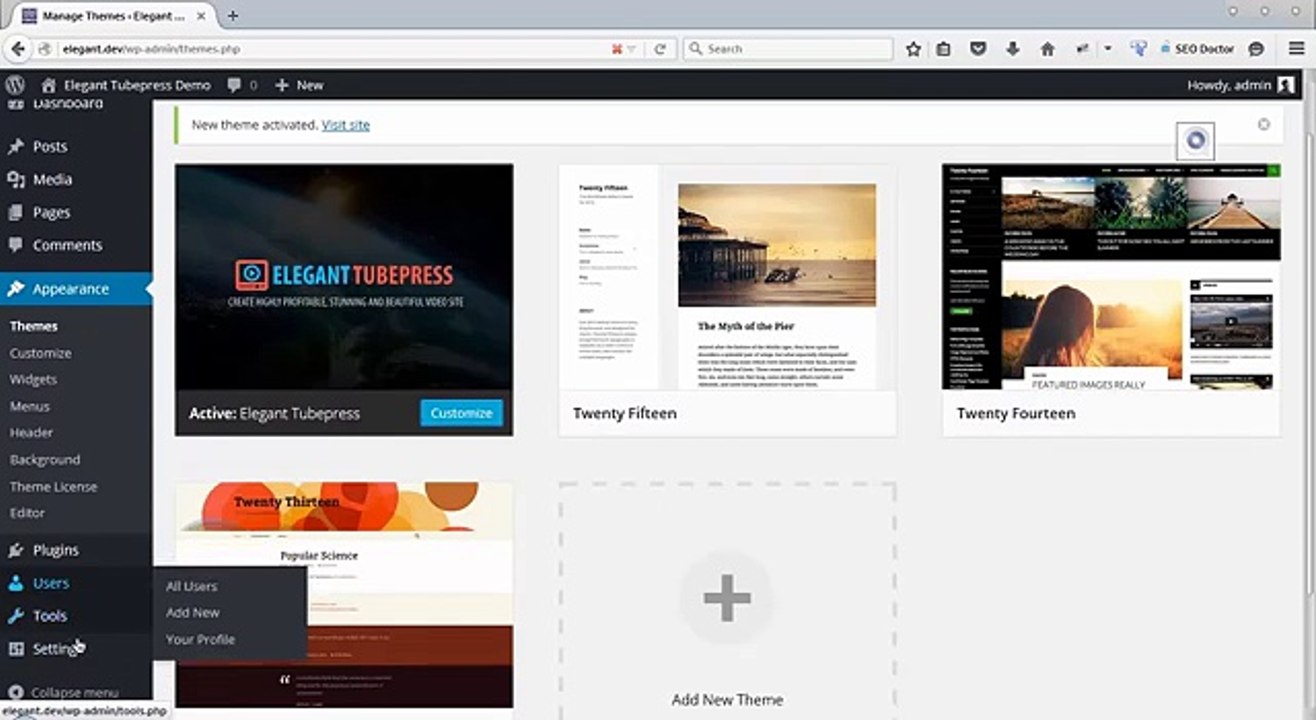Choose Add New from the Users flyout
Viewport: 1316px width, 720px height.
(x=193, y=612)
